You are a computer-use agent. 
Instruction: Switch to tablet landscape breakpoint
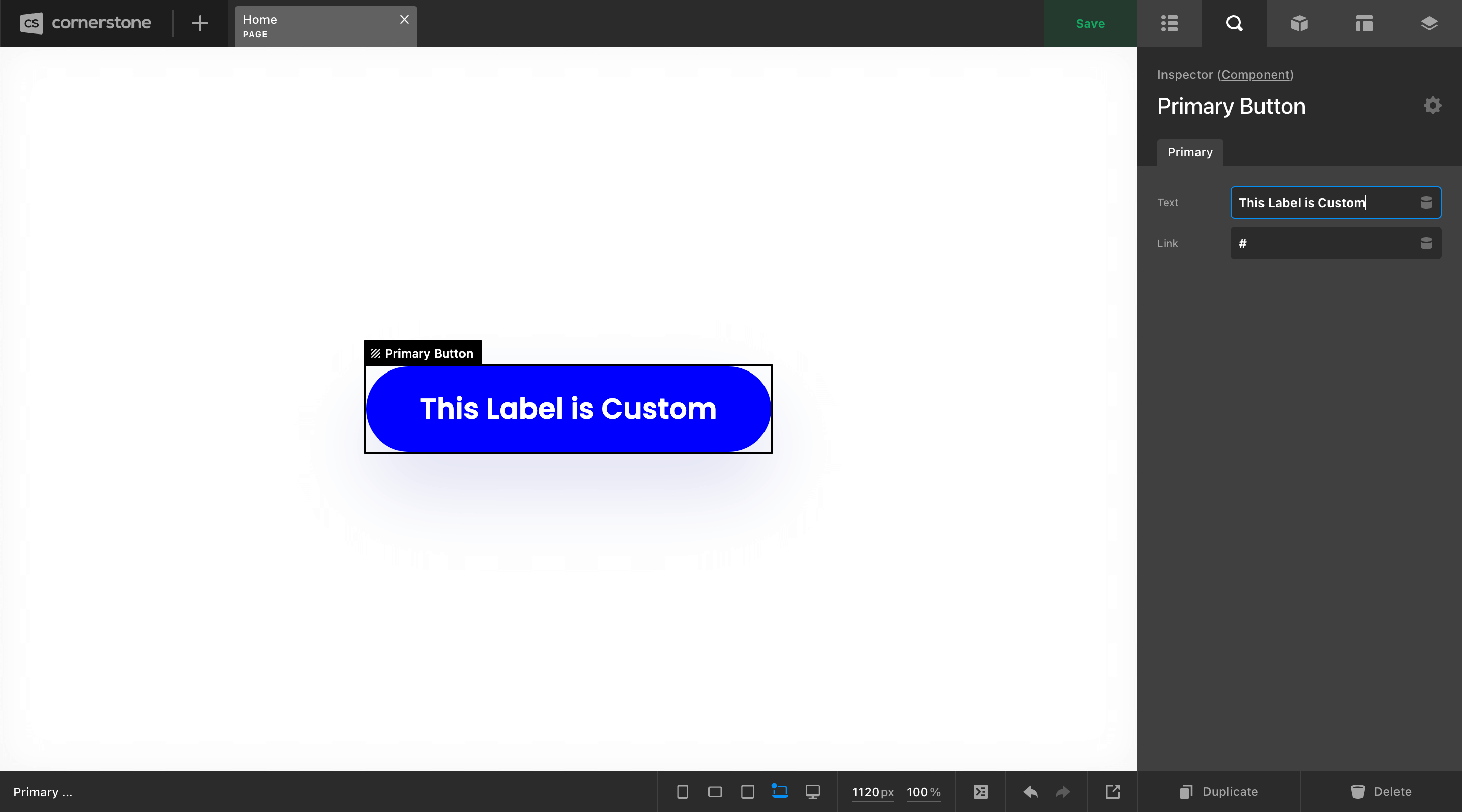(x=715, y=792)
